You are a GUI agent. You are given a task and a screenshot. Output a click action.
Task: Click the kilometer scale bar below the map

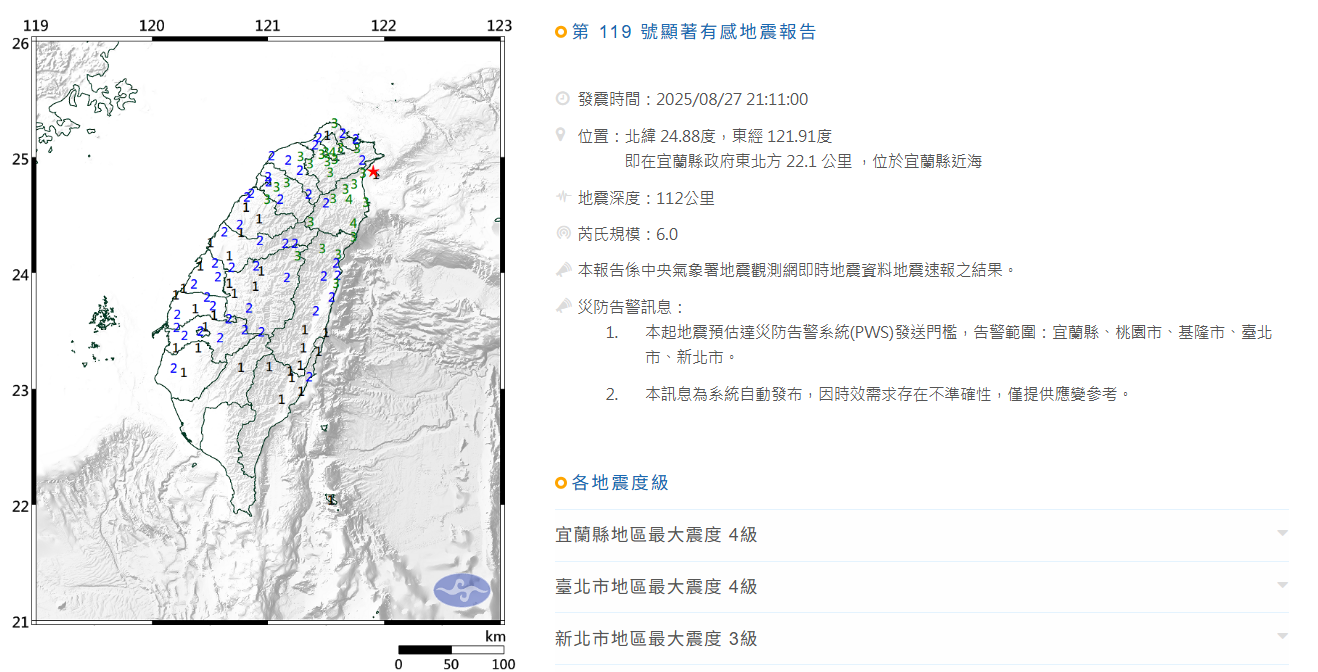click(x=450, y=650)
